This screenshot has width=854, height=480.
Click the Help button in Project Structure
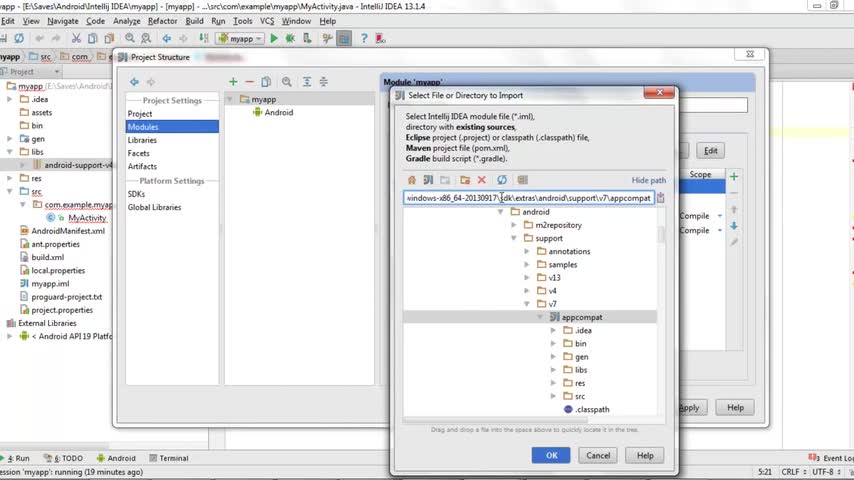(735, 408)
